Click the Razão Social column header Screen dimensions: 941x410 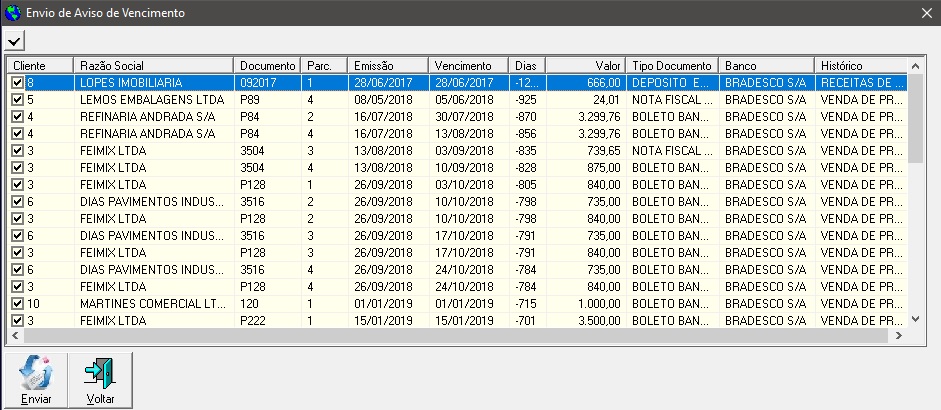pos(153,65)
